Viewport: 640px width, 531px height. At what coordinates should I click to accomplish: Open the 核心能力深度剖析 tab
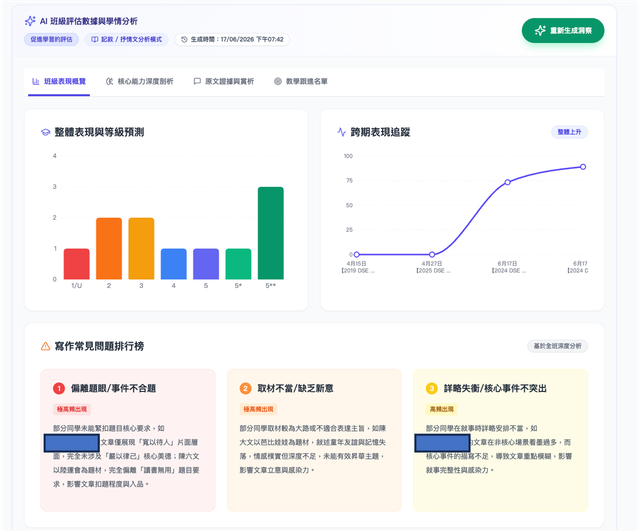pyautogui.click(x=140, y=82)
